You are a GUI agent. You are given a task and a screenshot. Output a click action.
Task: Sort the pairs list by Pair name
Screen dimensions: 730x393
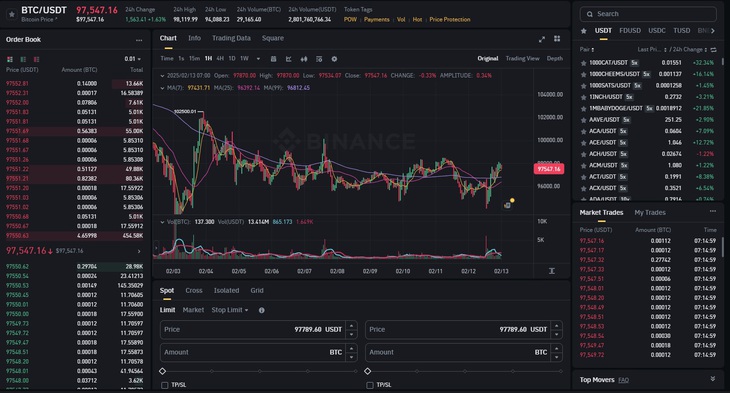tap(587, 49)
